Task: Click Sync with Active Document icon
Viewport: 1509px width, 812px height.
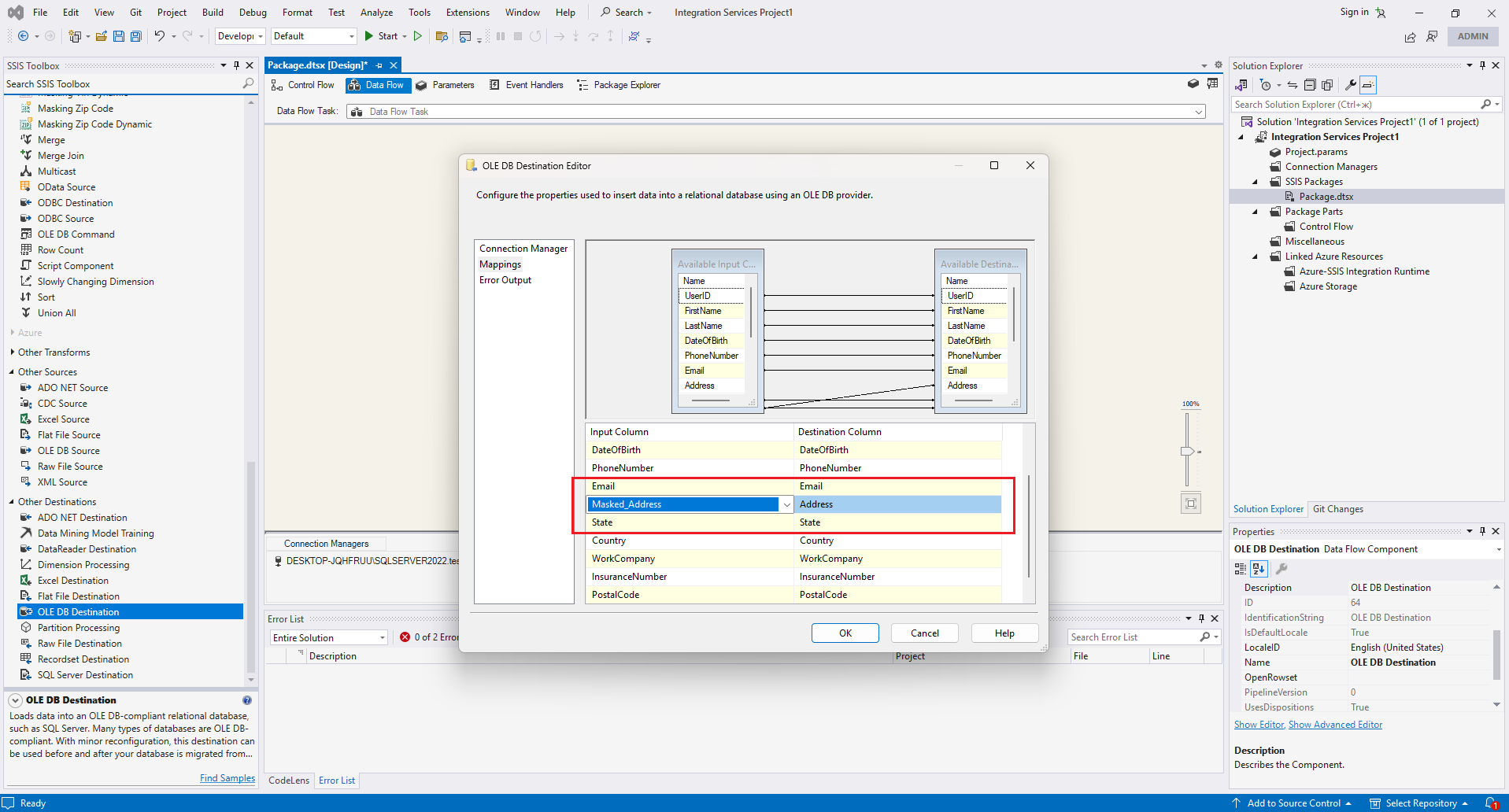Action: point(1293,85)
